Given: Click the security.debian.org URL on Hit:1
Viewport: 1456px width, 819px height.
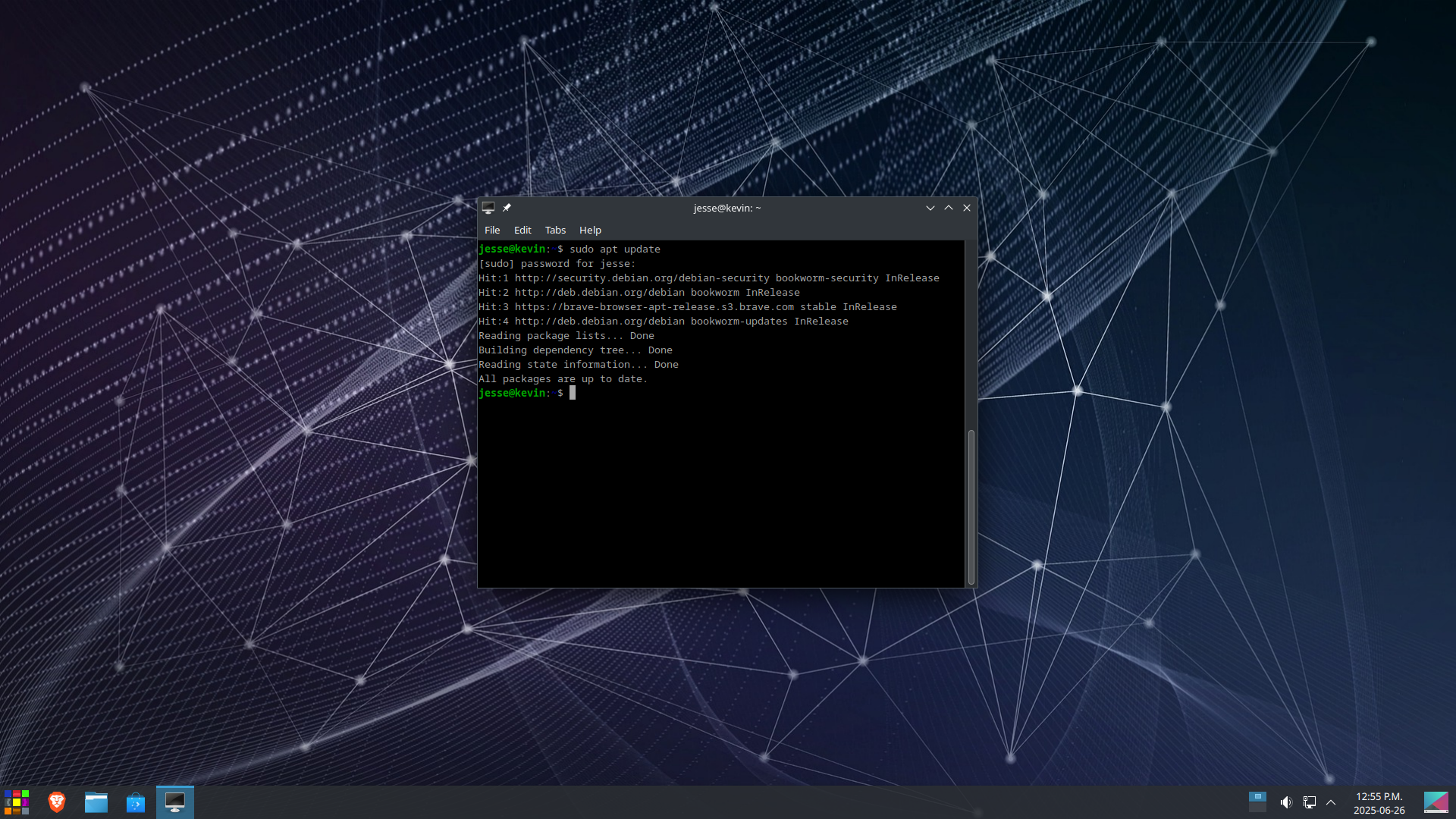Looking at the screenshot, I should (x=642, y=278).
